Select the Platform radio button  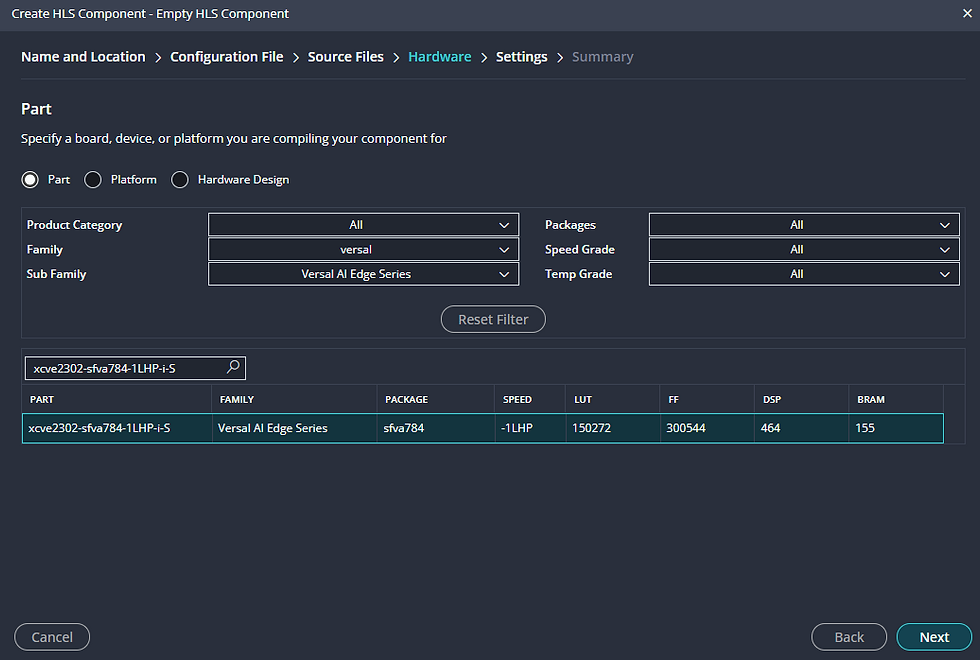(x=92, y=179)
